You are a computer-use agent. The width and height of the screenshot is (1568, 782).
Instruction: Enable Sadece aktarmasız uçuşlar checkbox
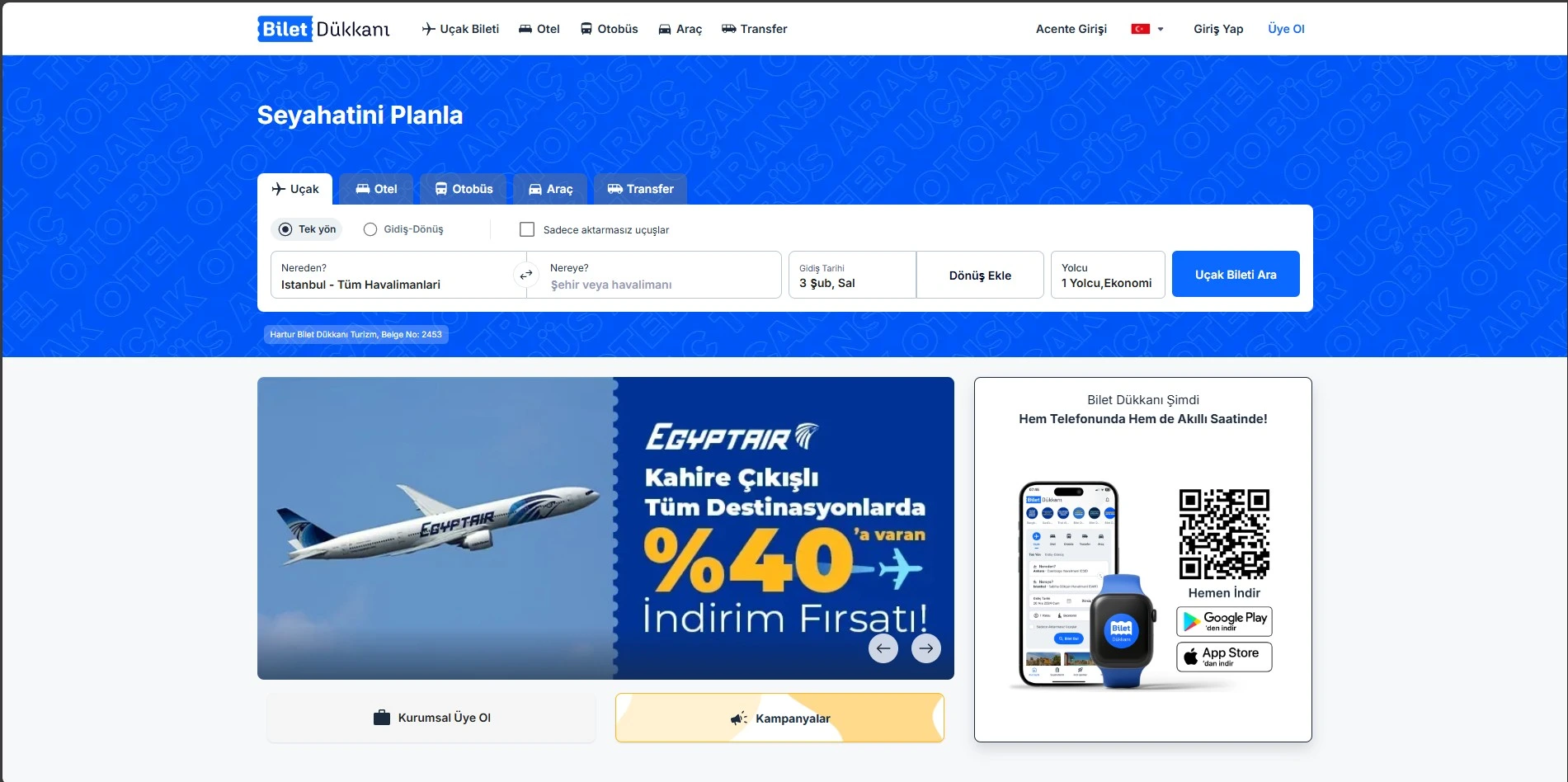[527, 229]
